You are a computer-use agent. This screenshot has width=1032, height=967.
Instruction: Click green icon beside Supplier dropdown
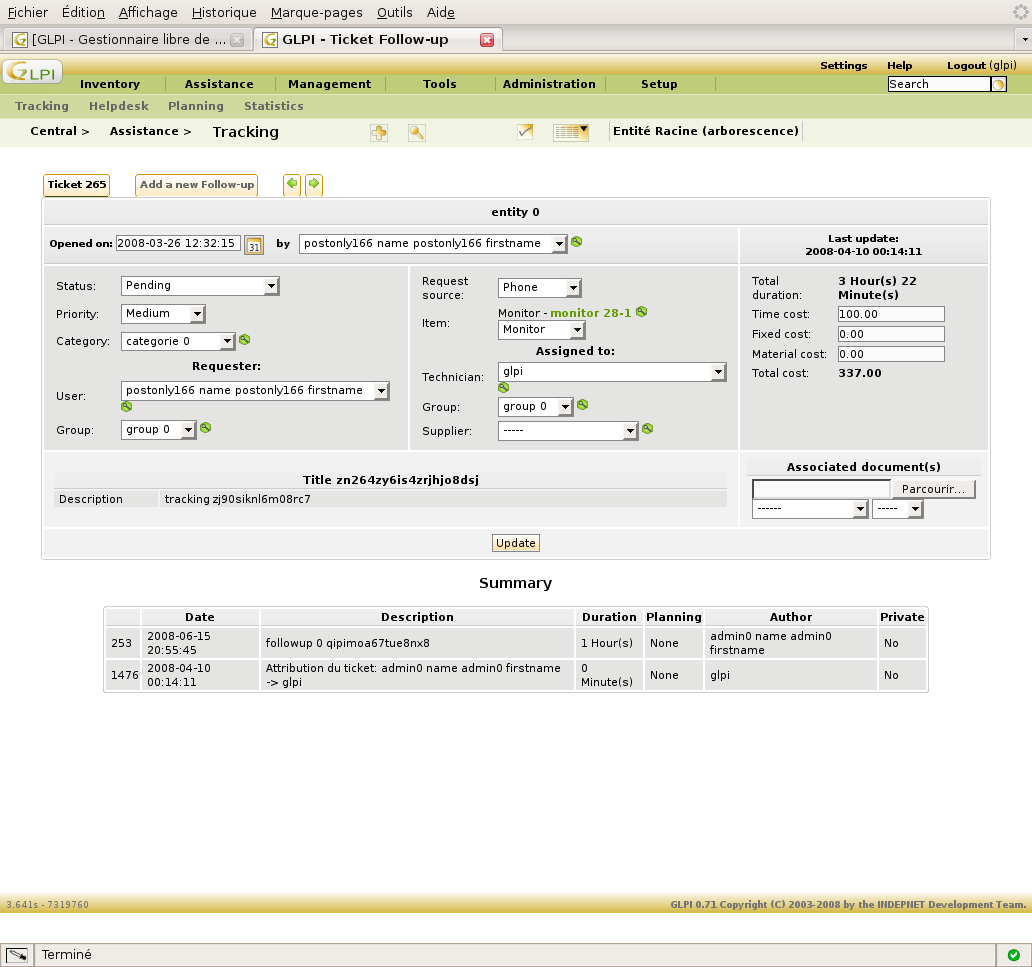tap(648, 429)
